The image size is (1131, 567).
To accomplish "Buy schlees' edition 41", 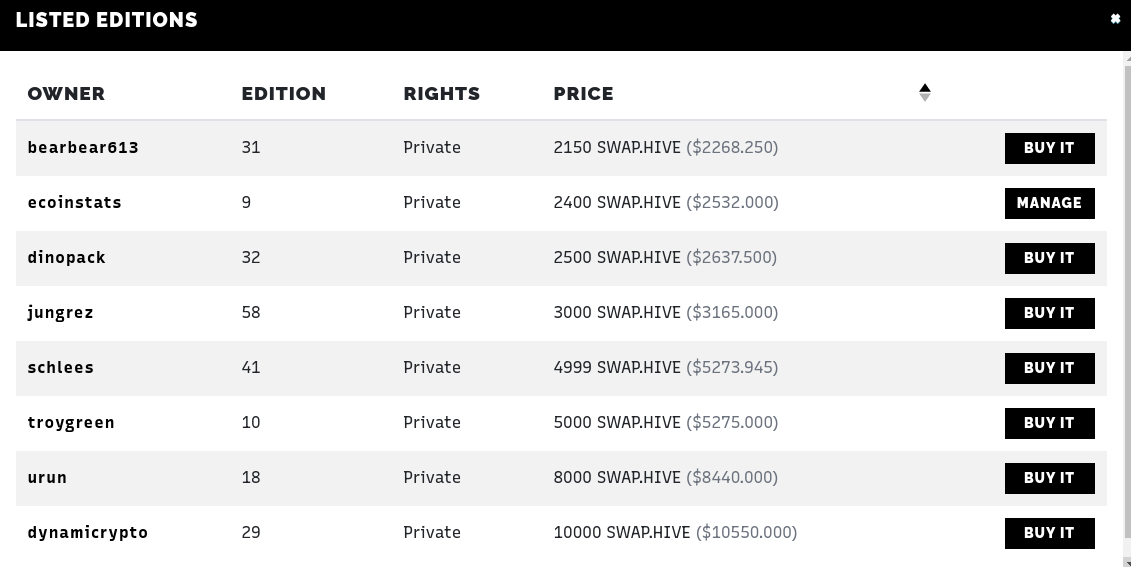I will [1049, 368].
